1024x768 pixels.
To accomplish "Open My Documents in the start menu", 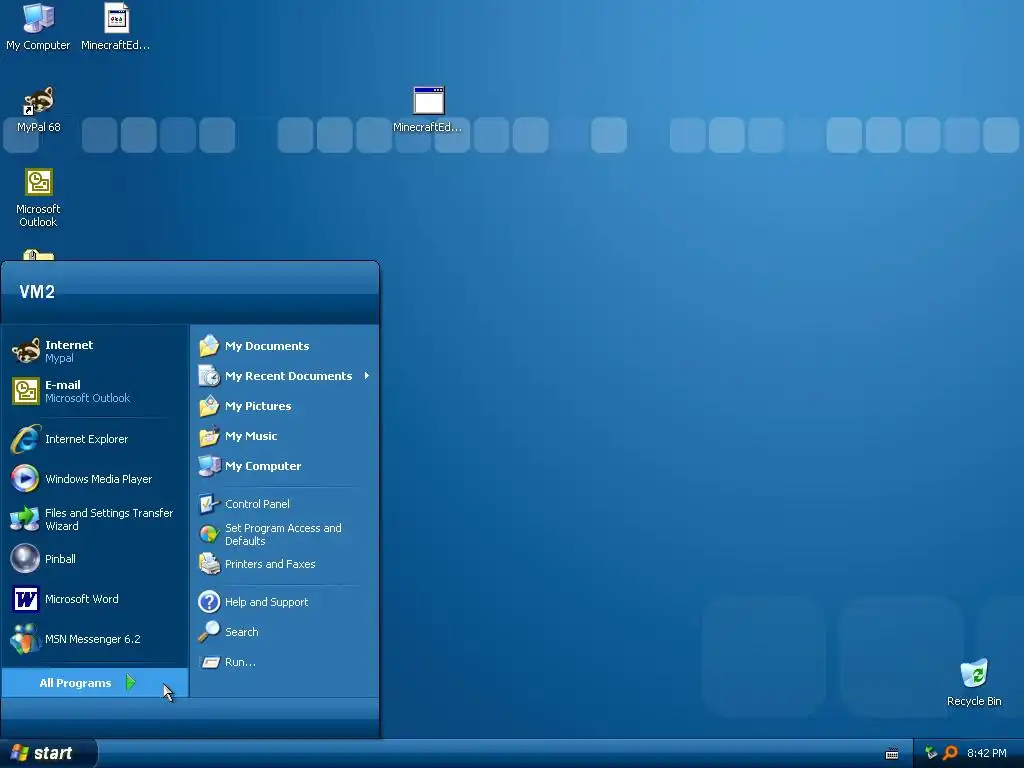I will pyautogui.click(x=285, y=345).
